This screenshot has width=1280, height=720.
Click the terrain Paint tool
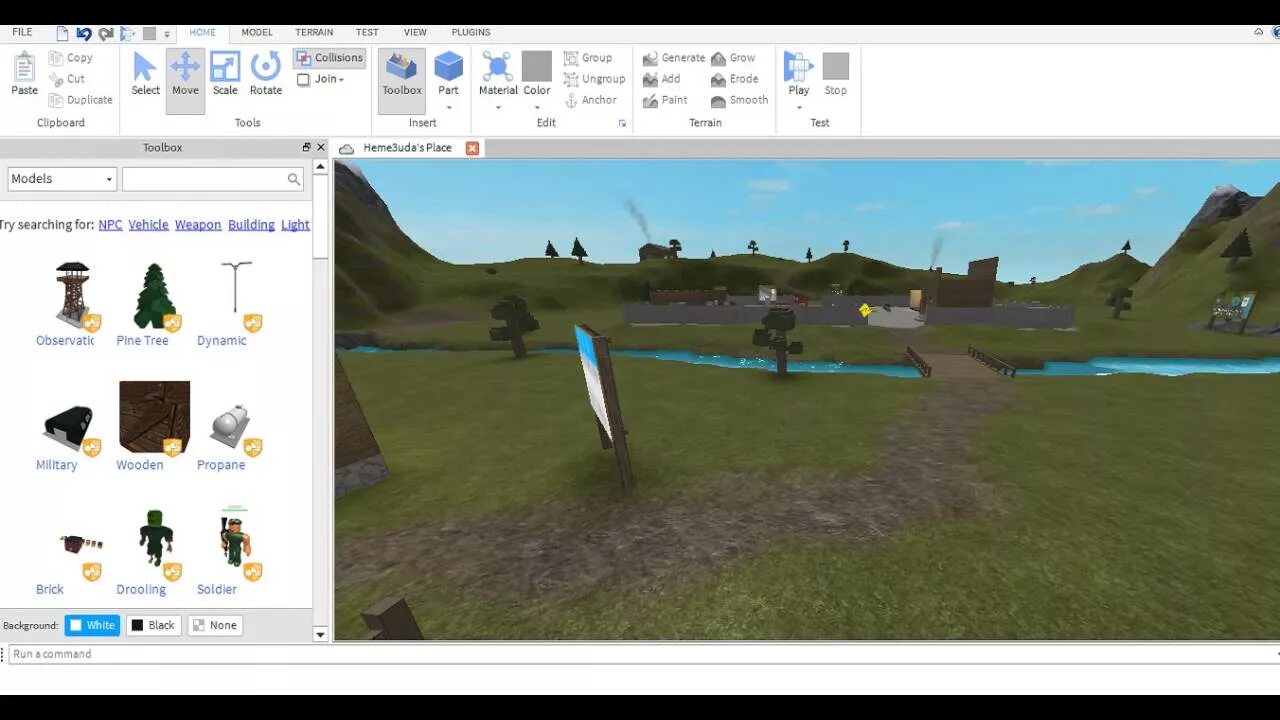(x=665, y=100)
